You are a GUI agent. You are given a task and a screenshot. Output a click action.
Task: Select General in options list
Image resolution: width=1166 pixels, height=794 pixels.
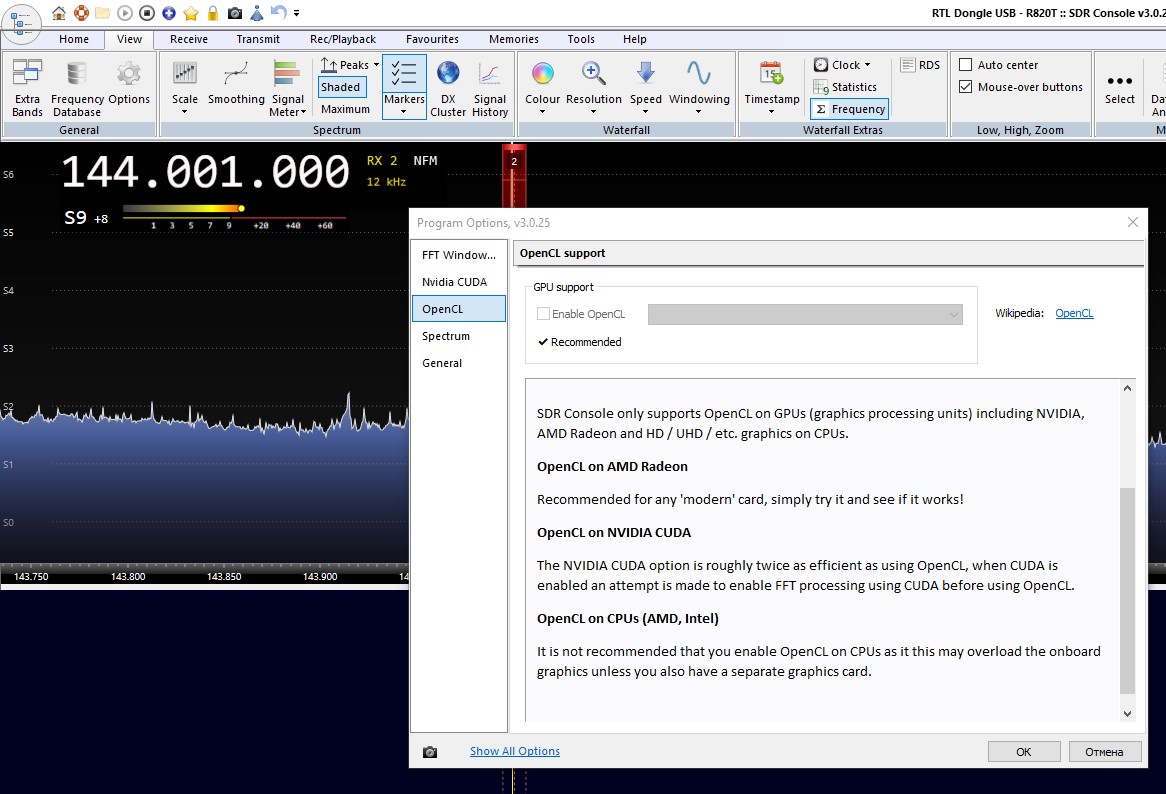click(x=459, y=363)
